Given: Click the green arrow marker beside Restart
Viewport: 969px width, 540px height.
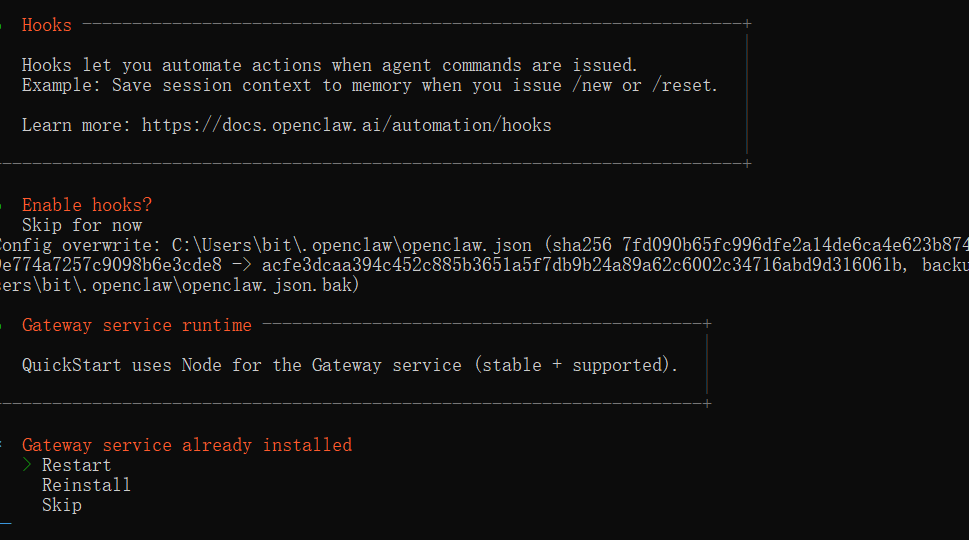Looking at the screenshot, I should (x=27, y=465).
